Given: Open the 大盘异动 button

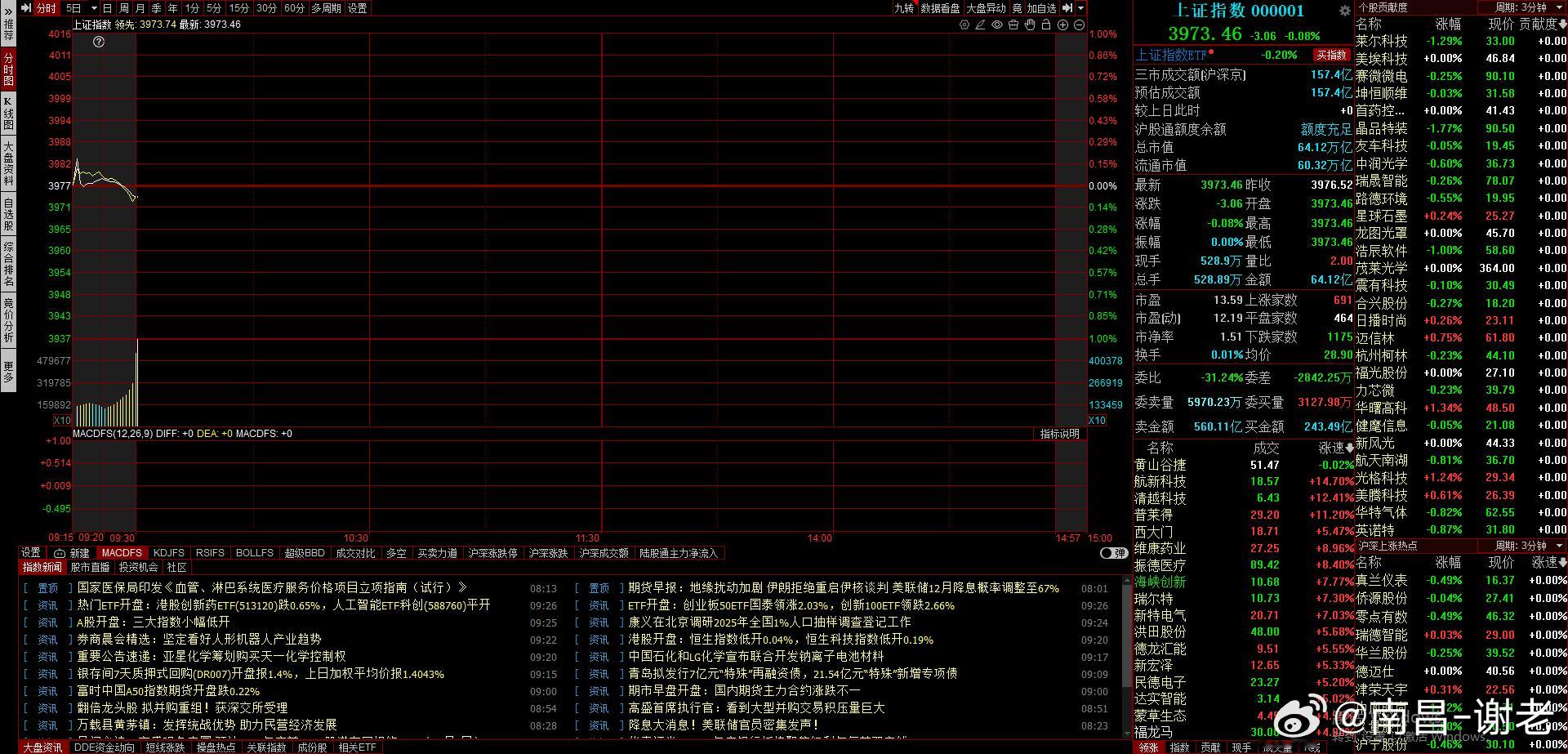Looking at the screenshot, I should point(987,8).
